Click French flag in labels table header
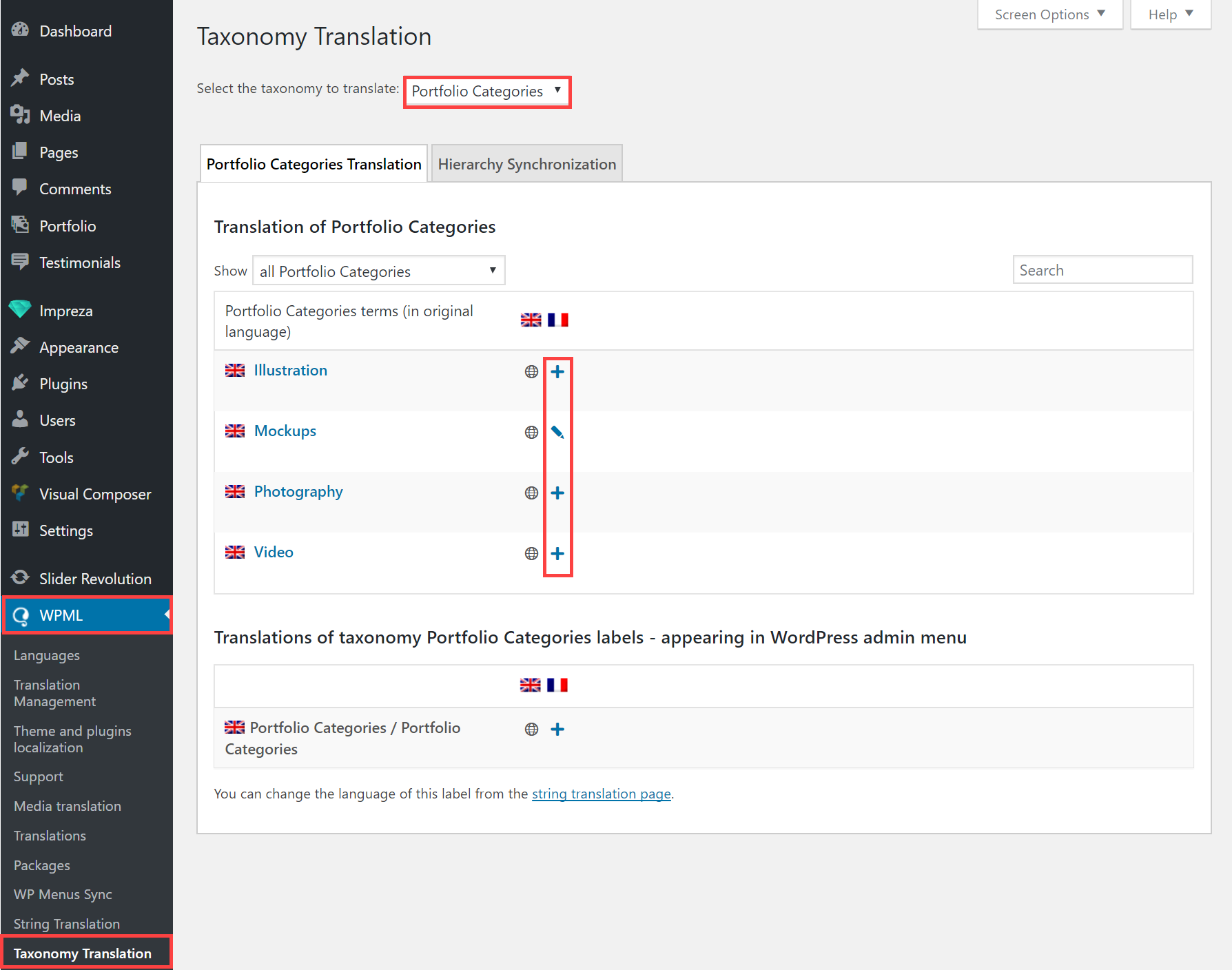Image resolution: width=1232 pixels, height=970 pixels. coord(557,685)
